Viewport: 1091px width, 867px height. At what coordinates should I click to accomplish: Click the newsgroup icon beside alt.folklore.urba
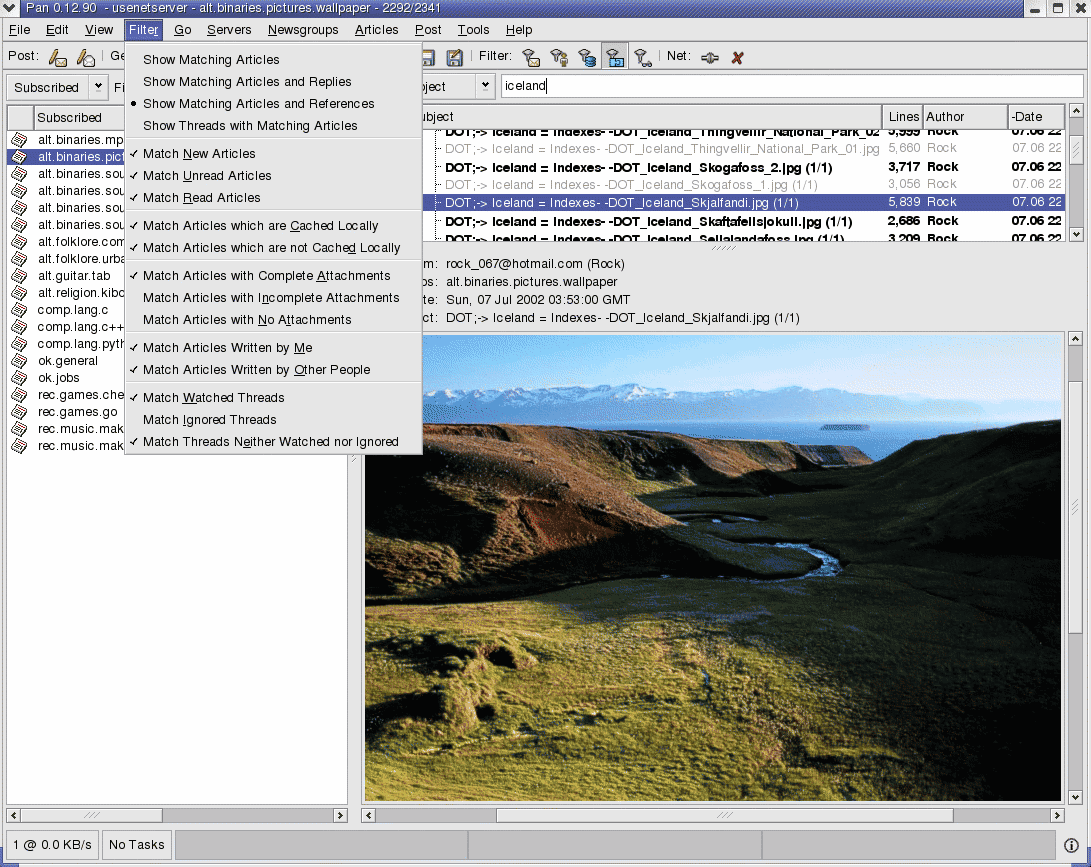click(19, 259)
